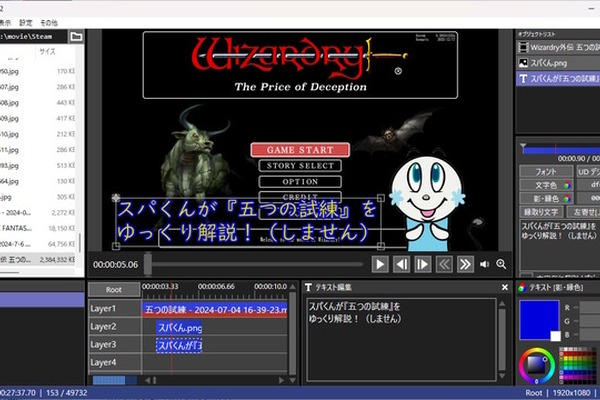
Task: Close the テキスト編集 panel
Action: pos(505,287)
